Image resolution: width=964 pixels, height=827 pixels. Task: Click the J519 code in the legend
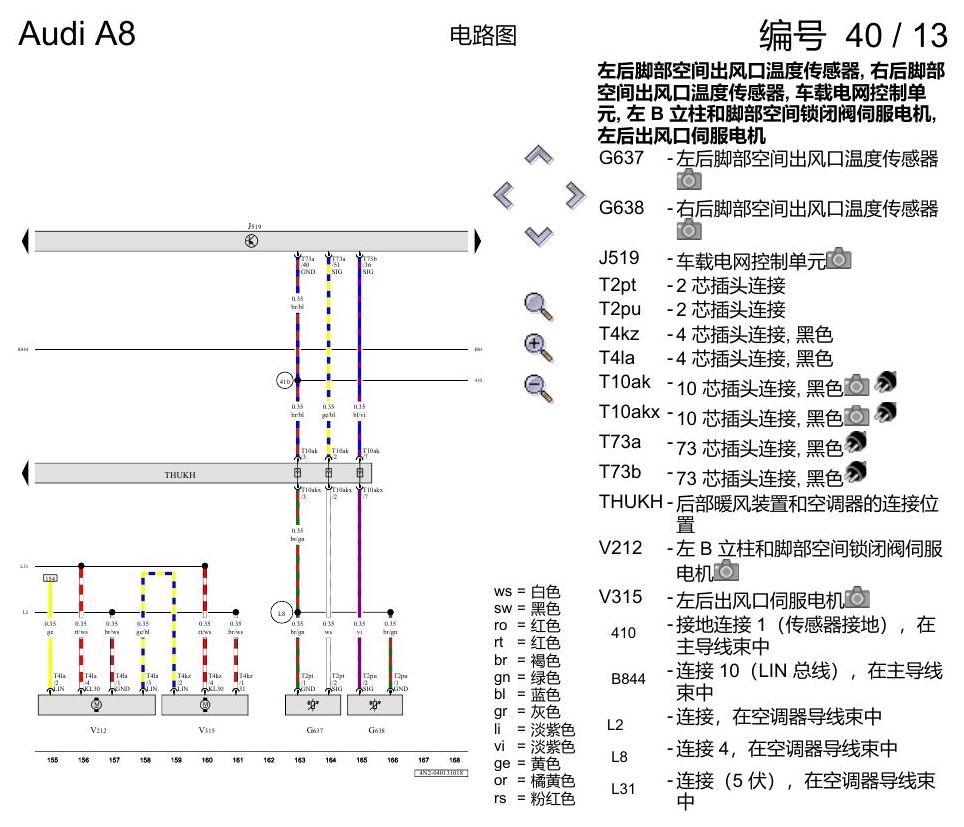[x=619, y=258]
